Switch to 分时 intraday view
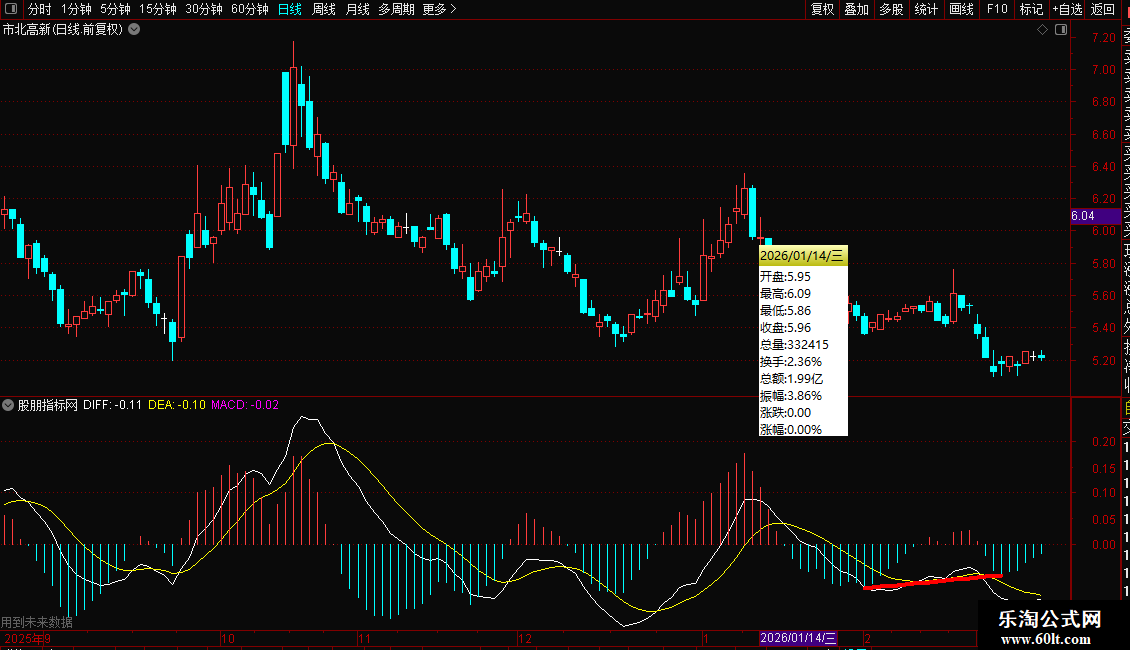1130x650 pixels. coord(40,9)
